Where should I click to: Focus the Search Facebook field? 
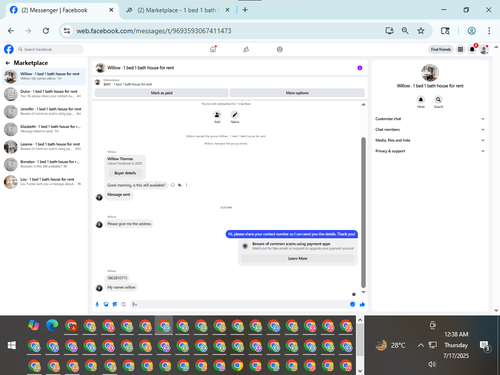(50, 49)
